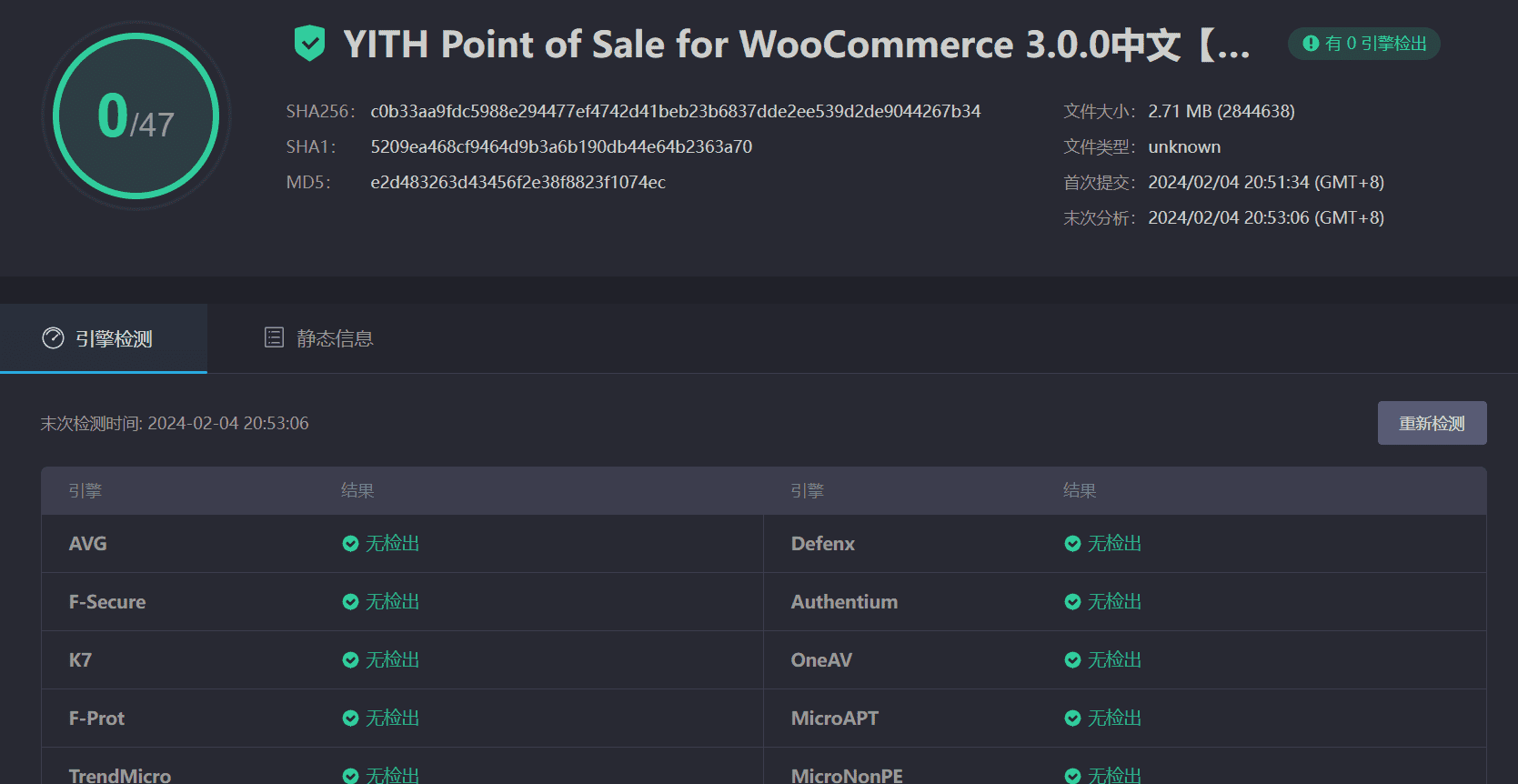Click the K7 engine name
The width and height of the screenshot is (1518, 784).
[80, 660]
